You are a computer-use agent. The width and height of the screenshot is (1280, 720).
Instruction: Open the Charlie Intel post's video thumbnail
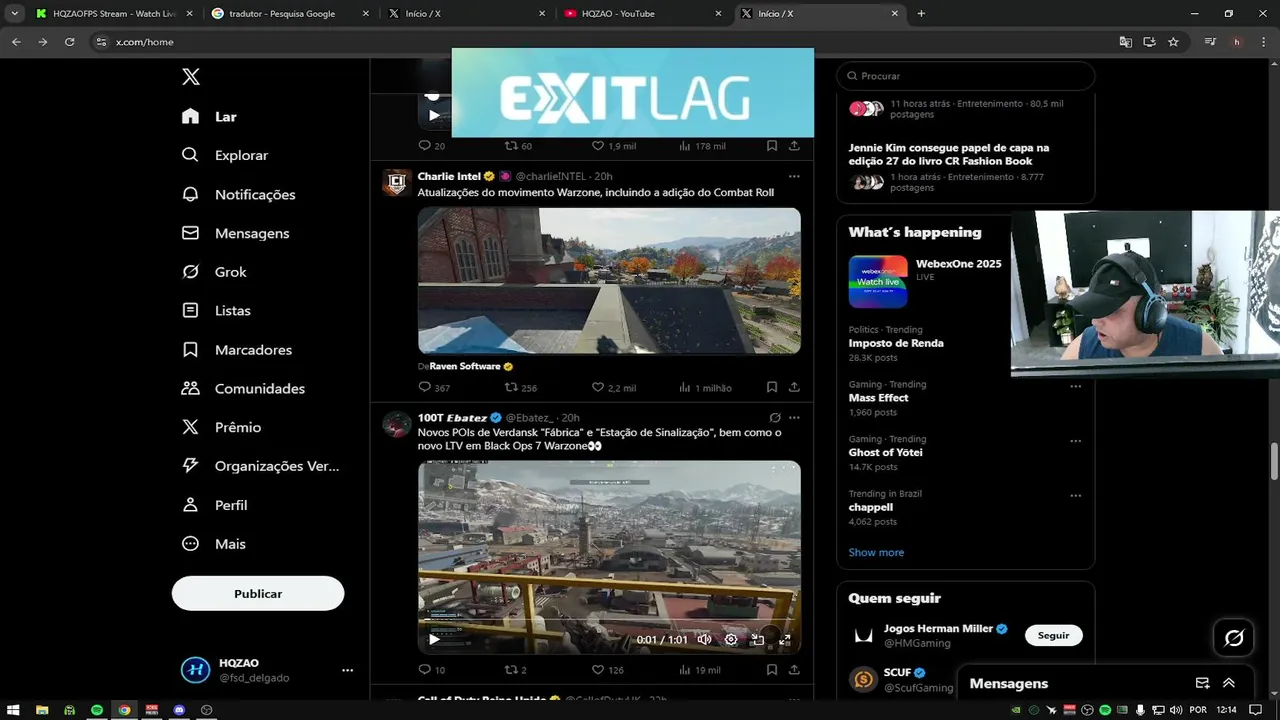pyautogui.click(x=609, y=280)
